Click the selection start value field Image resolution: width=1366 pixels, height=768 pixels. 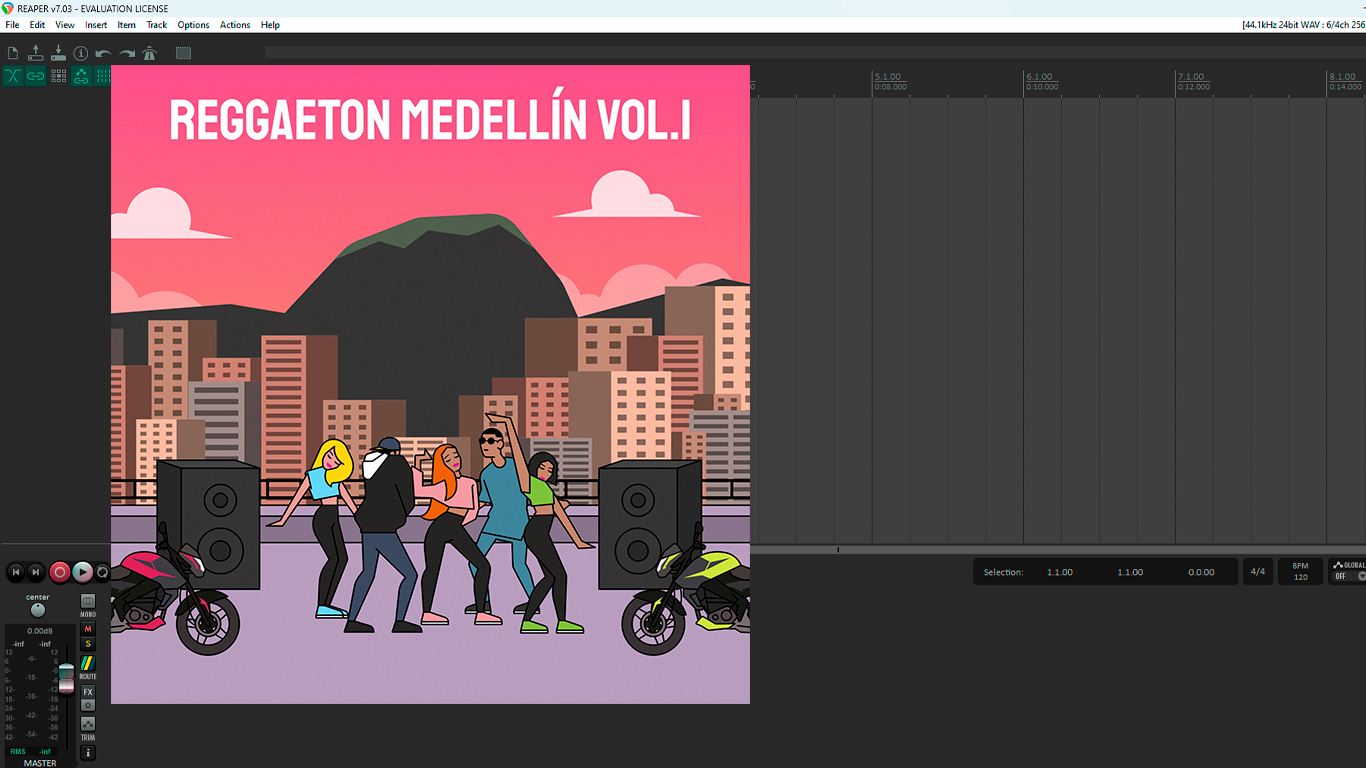pyautogui.click(x=1060, y=572)
